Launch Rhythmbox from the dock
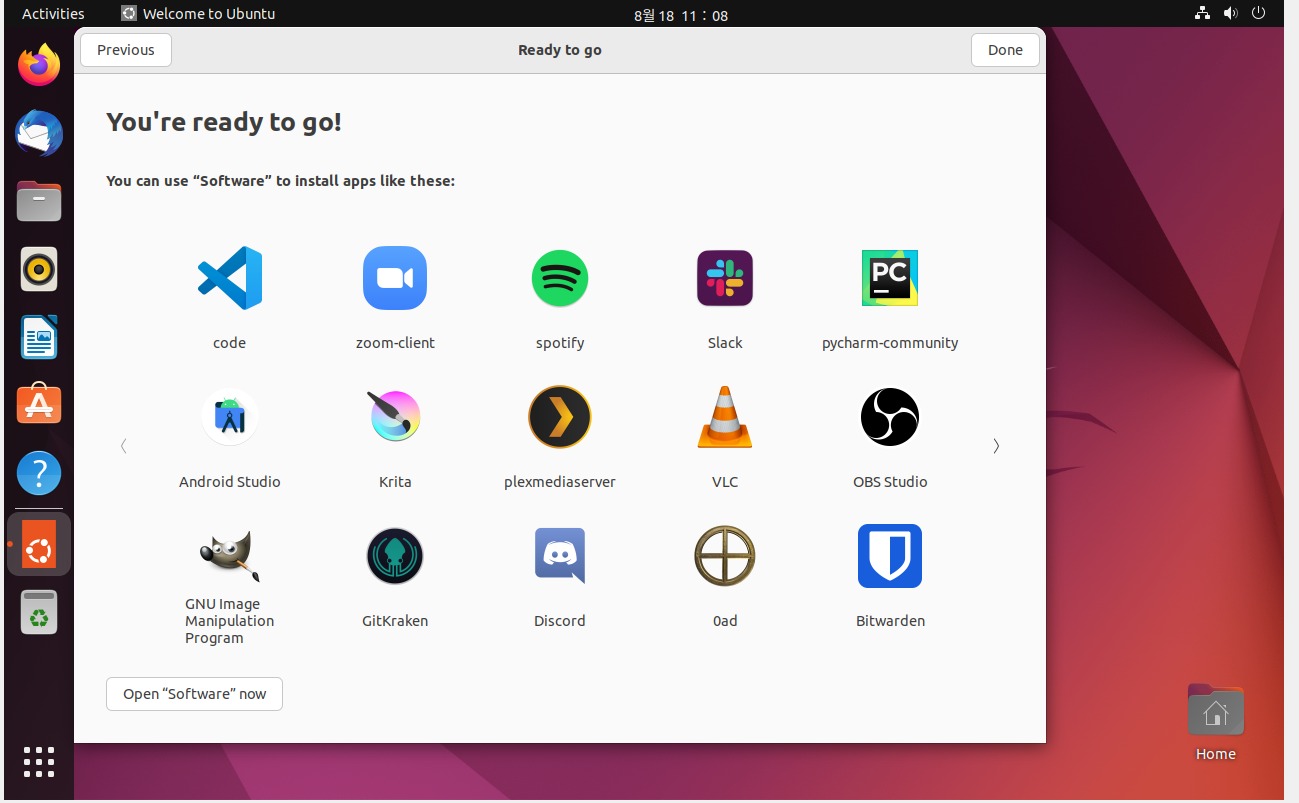 [39, 269]
